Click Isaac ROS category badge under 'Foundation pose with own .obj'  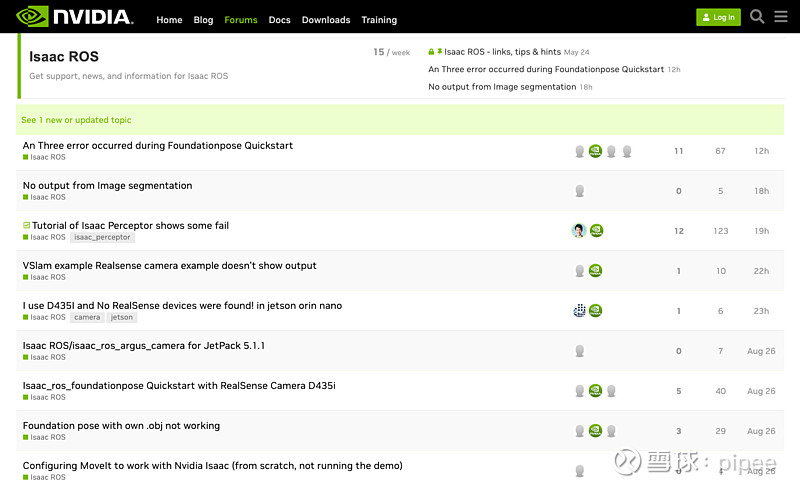click(x=44, y=438)
